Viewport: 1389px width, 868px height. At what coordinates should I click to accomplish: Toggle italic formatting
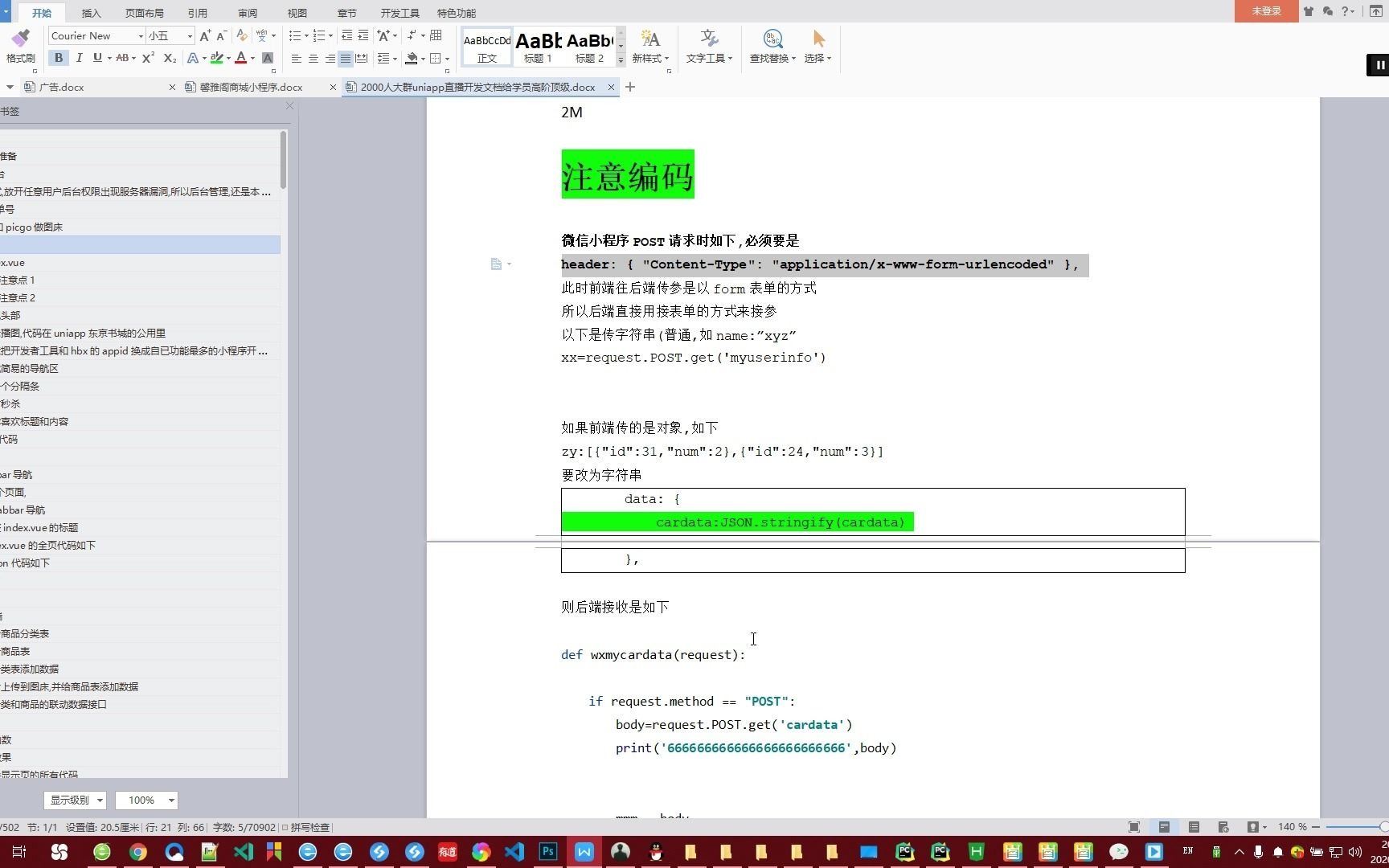[x=79, y=58]
